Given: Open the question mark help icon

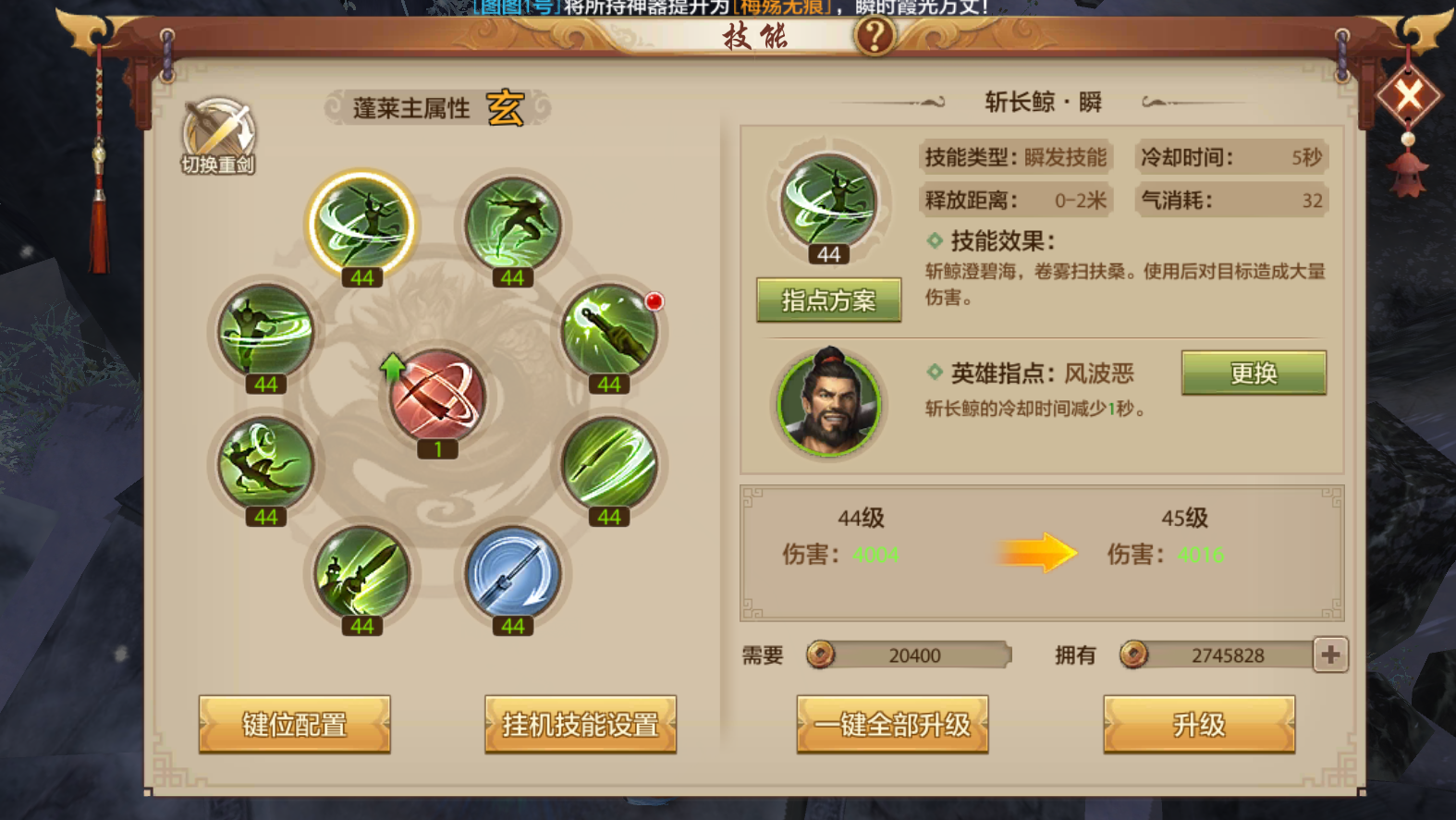Looking at the screenshot, I should 874,36.
